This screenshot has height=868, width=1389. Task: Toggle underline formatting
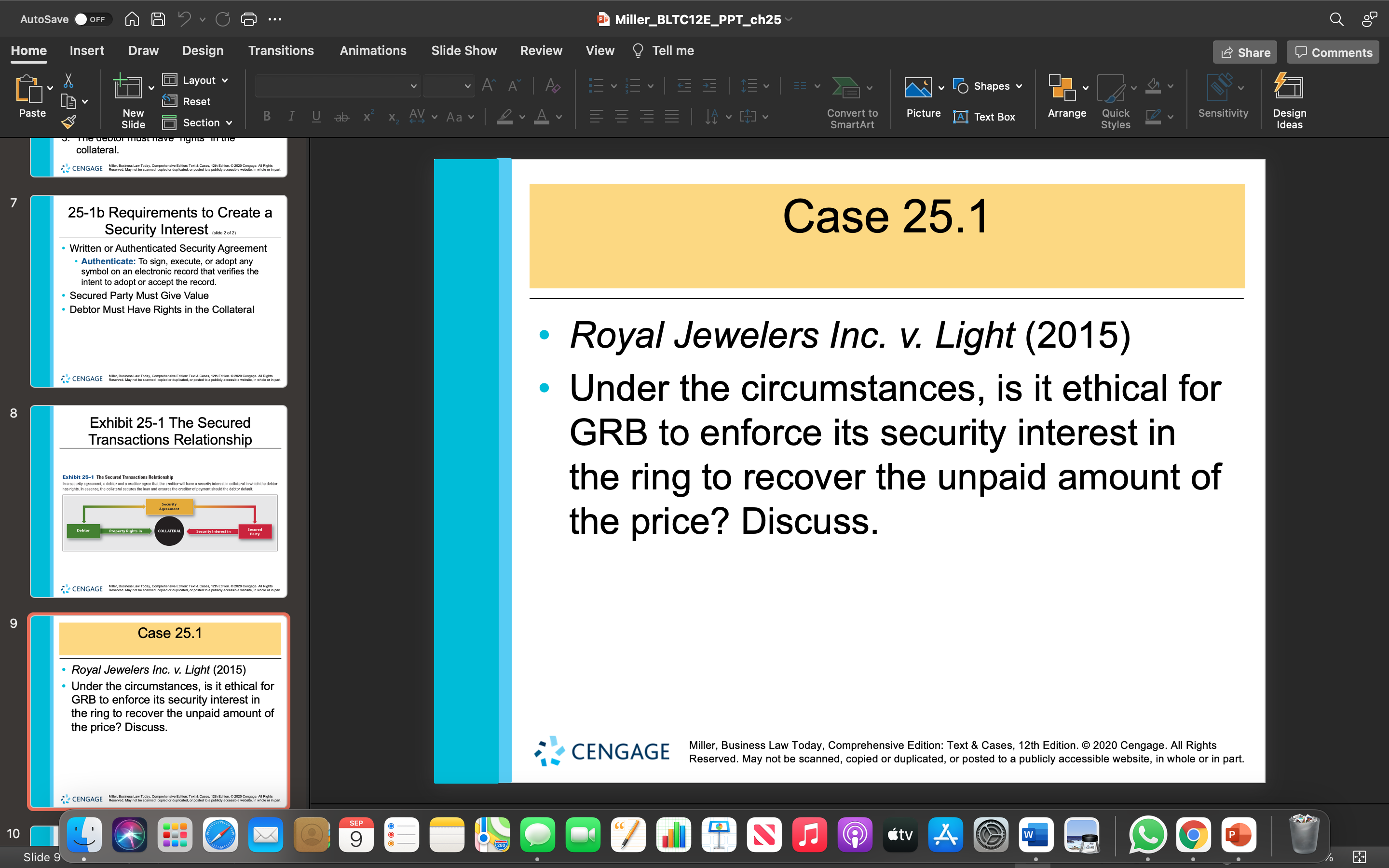tap(316, 117)
